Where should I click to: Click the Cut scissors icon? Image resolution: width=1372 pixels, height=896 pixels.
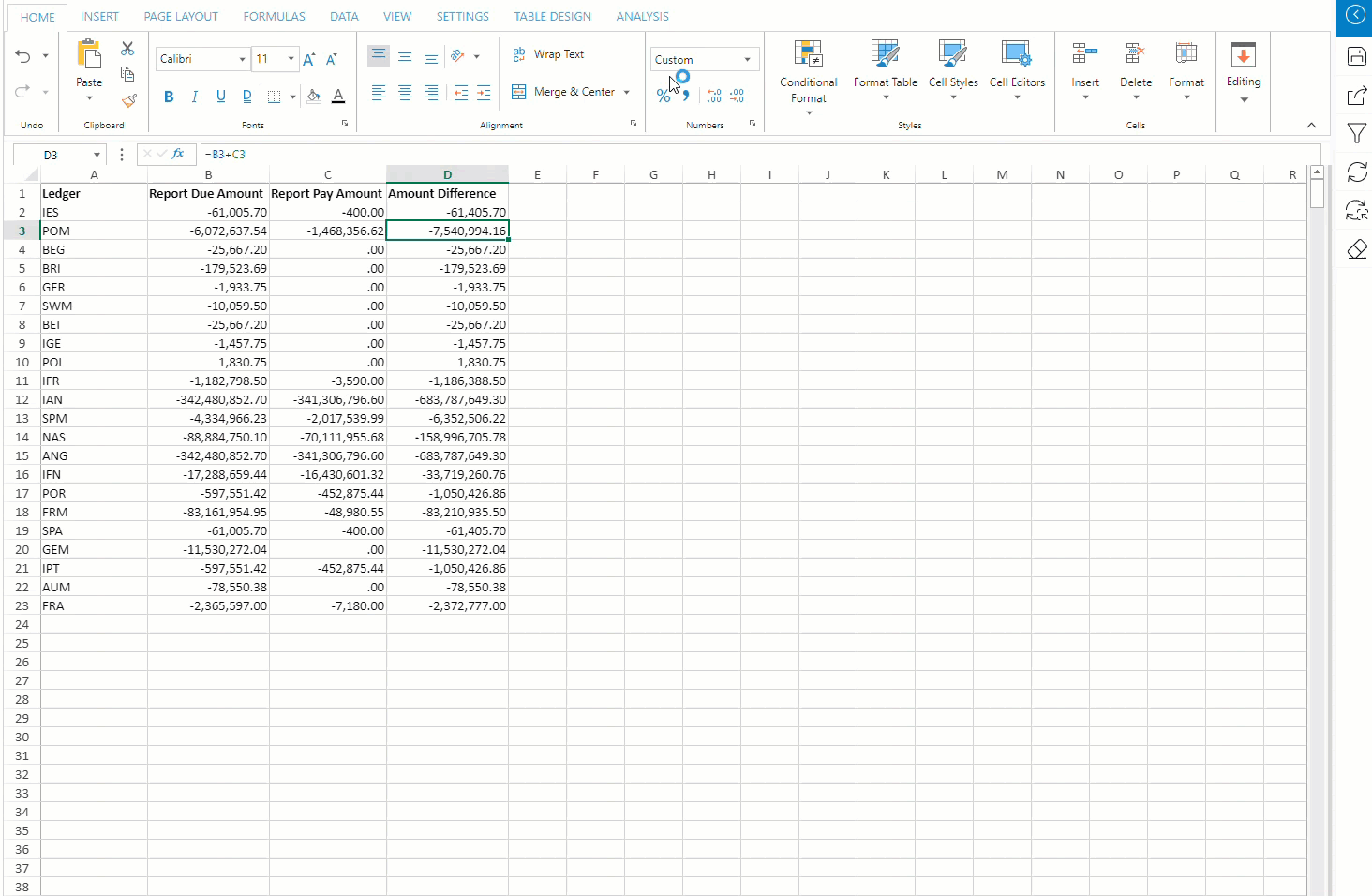127,49
